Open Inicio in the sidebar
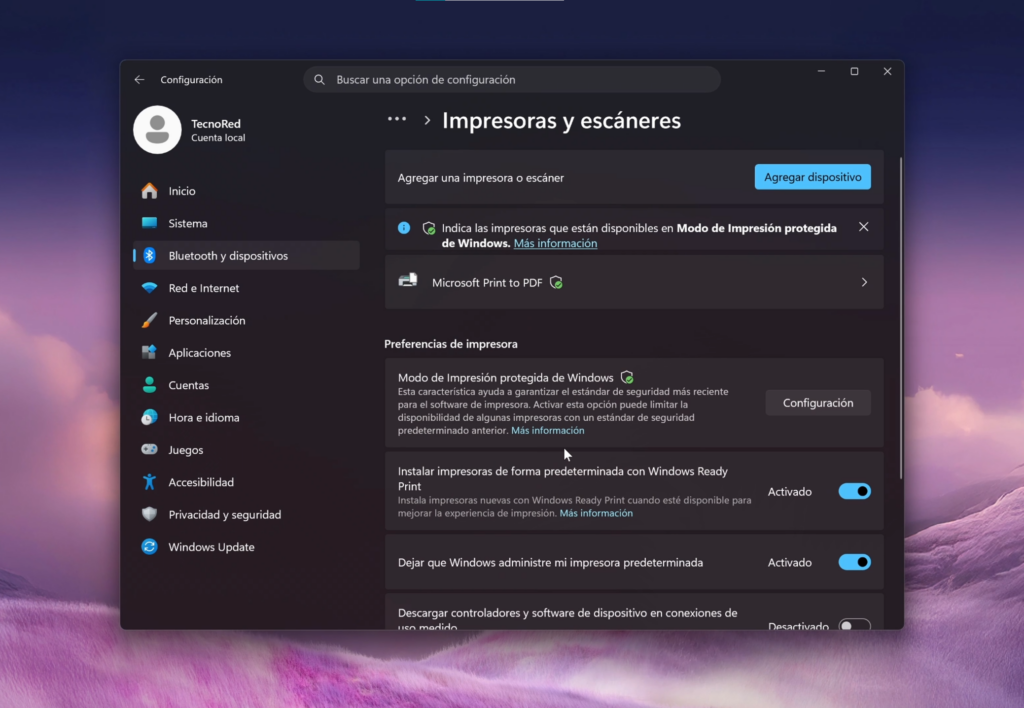The image size is (1024, 708). pyautogui.click(x=246, y=191)
